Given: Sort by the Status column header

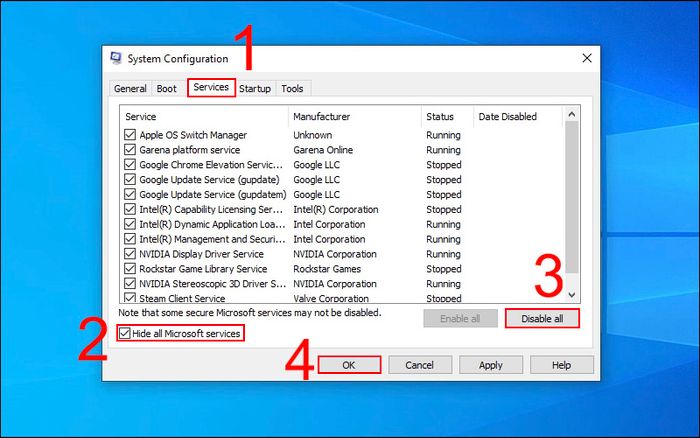Looking at the screenshot, I should pos(447,117).
